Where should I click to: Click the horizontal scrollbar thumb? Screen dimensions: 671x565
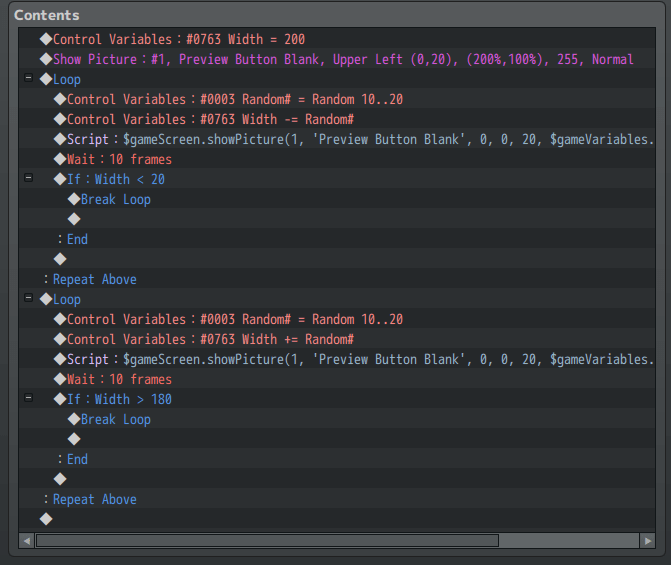[x=267, y=541]
